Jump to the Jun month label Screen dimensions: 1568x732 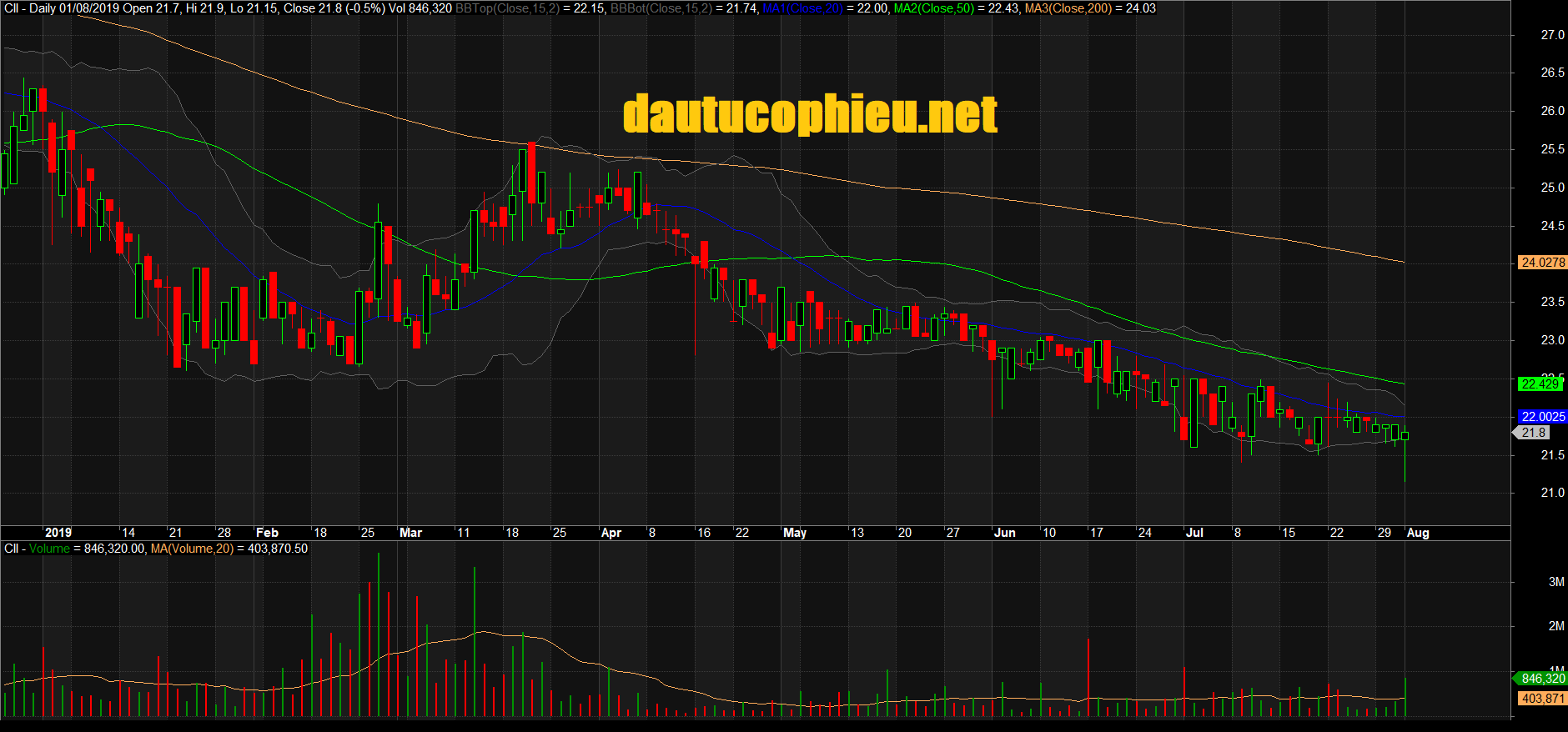[1005, 533]
